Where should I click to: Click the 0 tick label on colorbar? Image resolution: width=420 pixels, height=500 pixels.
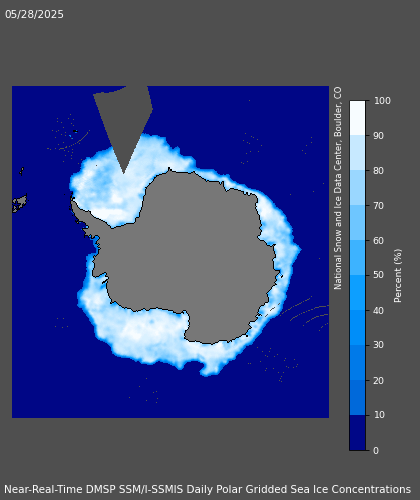376,450
